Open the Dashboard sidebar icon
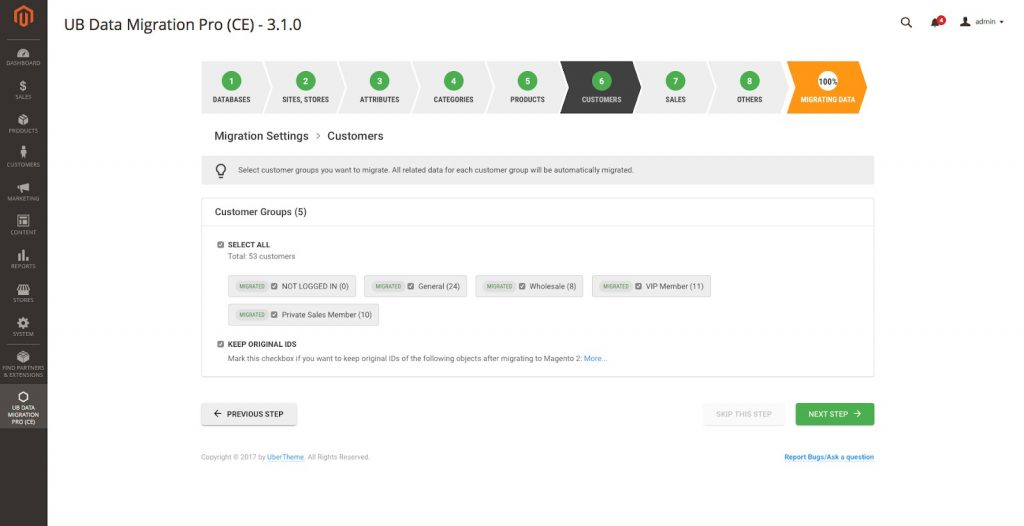Image resolution: width=1024 pixels, height=526 pixels. click(23, 56)
